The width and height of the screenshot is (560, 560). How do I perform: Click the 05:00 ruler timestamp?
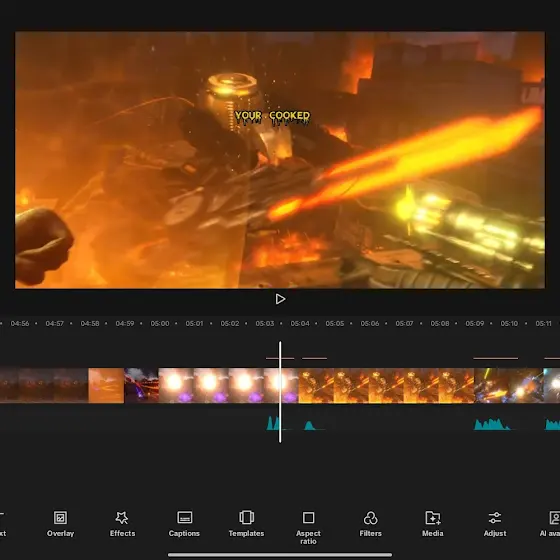[x=160, y=324]
